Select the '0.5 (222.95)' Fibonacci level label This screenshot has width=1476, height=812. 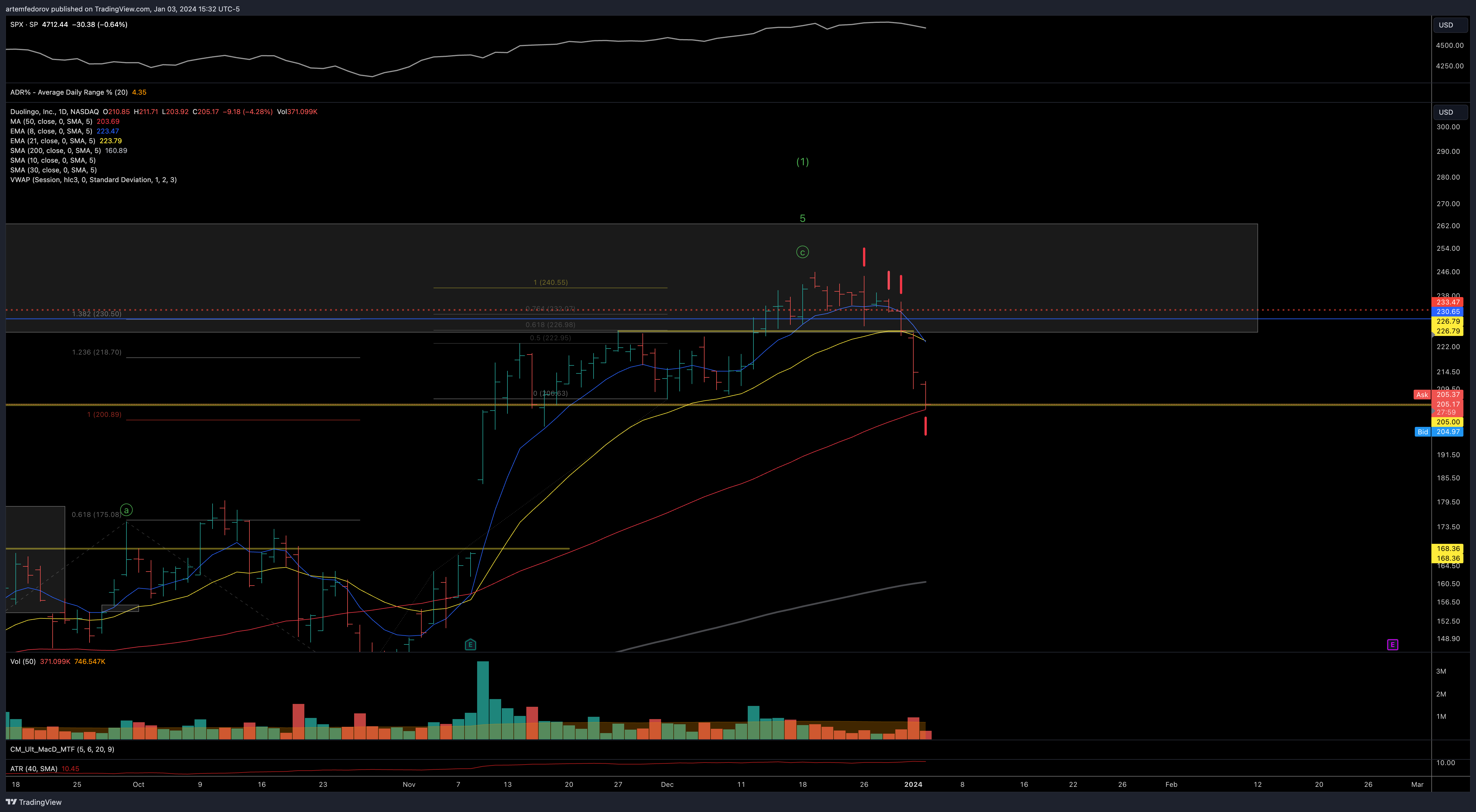(x=551, y=338)
